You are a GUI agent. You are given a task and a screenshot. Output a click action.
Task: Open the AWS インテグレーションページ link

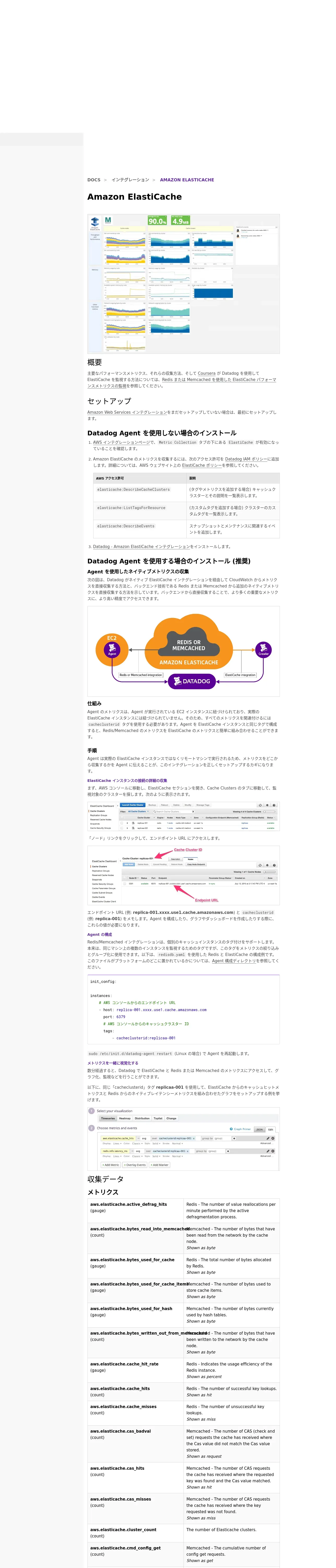point(121,442)
